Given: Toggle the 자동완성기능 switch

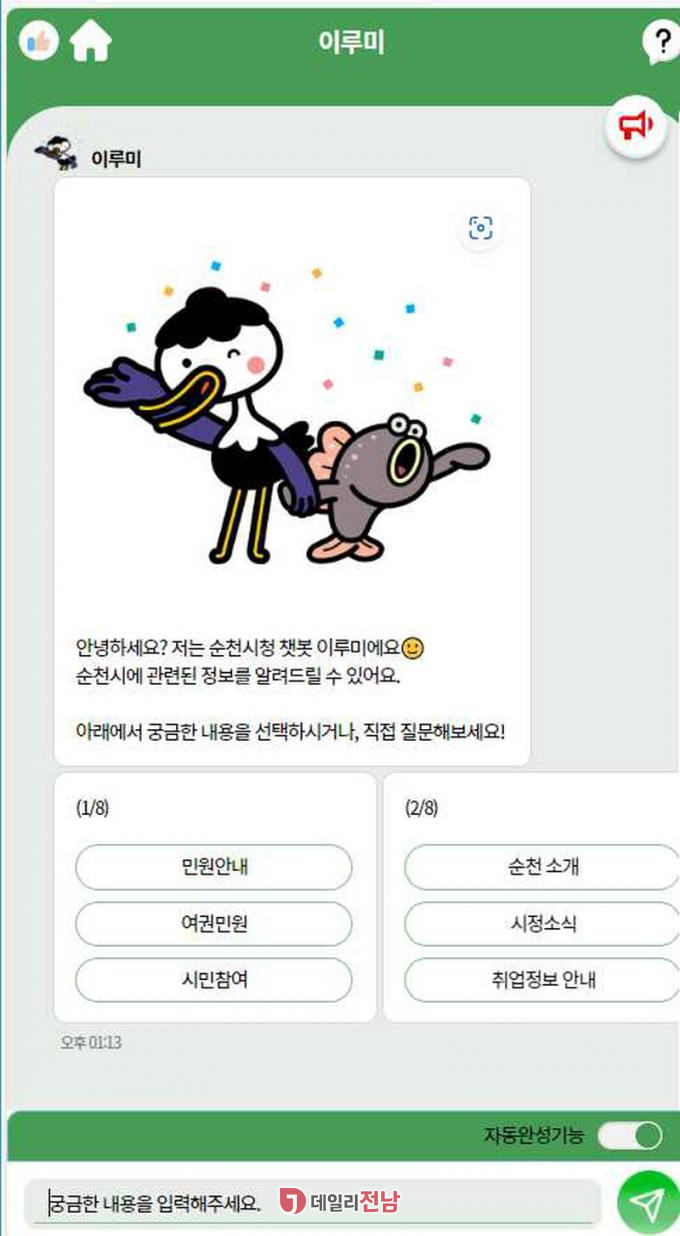Looking at the screenshot, I should [x=631, y=1136].
